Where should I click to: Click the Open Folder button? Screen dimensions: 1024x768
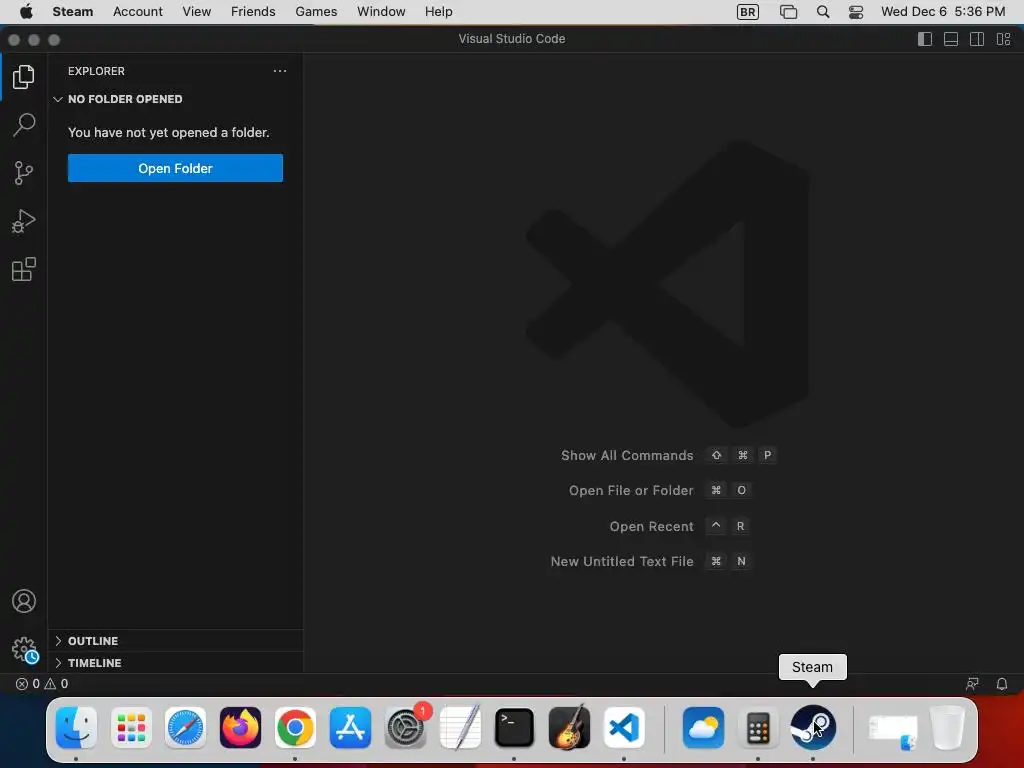[x=175, y=168]
